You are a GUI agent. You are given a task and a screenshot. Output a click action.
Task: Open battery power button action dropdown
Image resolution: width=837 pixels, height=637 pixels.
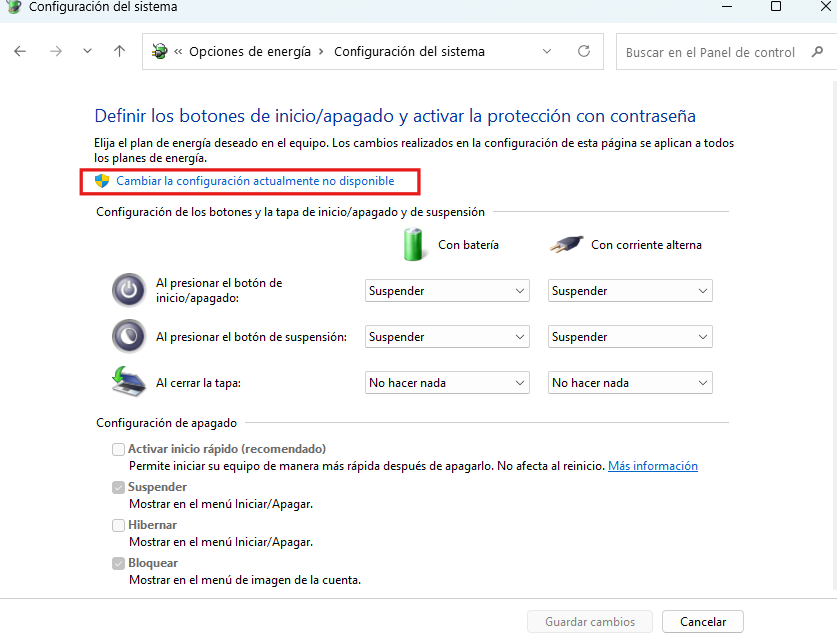[447, 291]
